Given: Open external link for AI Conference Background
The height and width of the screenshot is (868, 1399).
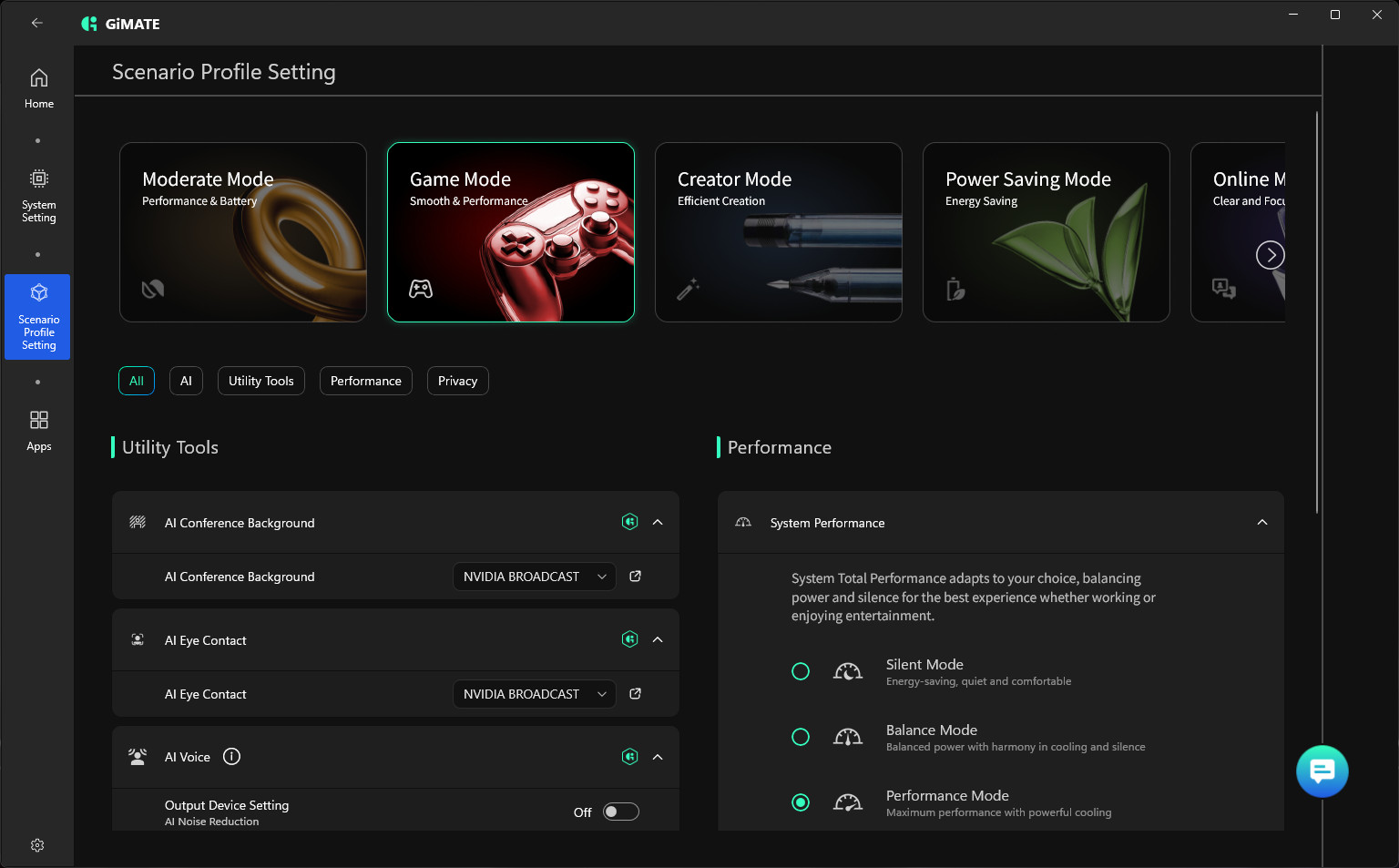Looking at the screenshot, I should pyautogui.click(x=636, y=576).
